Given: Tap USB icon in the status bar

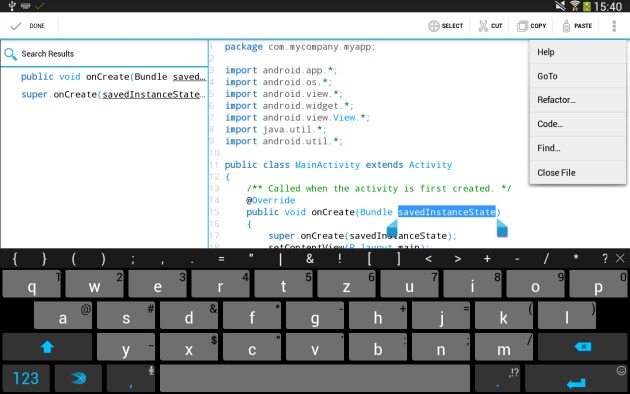Looking at the screenshot, I should [x=12, y=6].
